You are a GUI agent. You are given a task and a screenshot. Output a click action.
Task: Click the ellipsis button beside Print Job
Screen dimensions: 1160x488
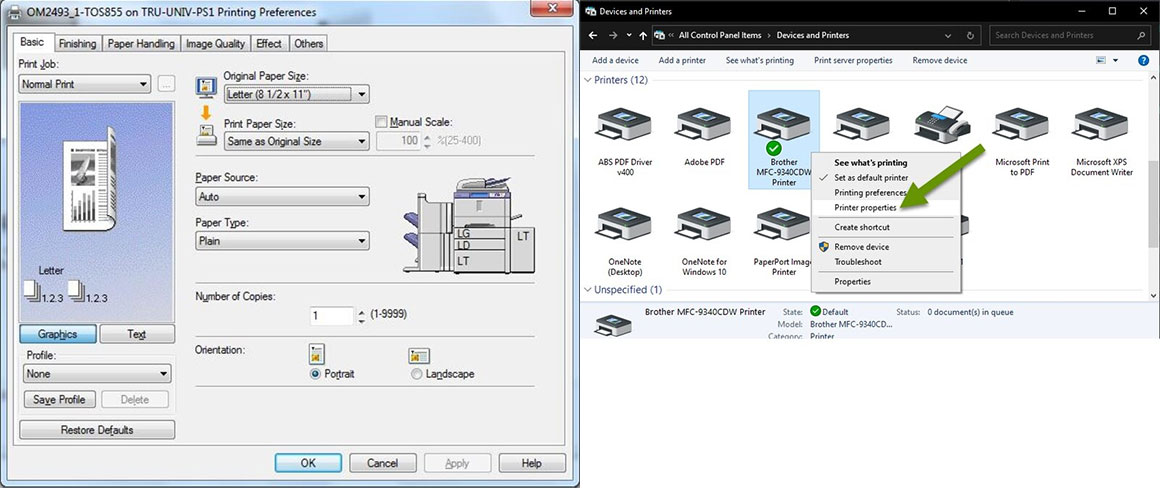(166, 84)
